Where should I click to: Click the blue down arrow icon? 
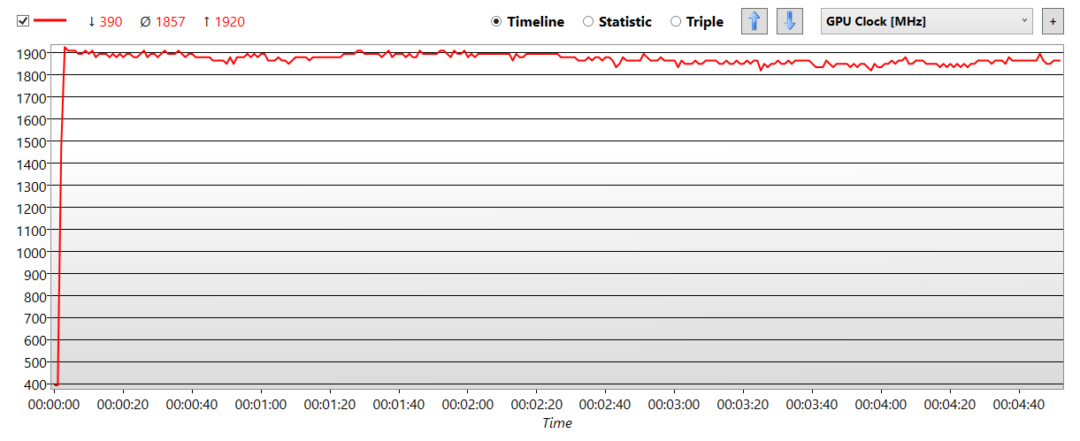point(790,21)
